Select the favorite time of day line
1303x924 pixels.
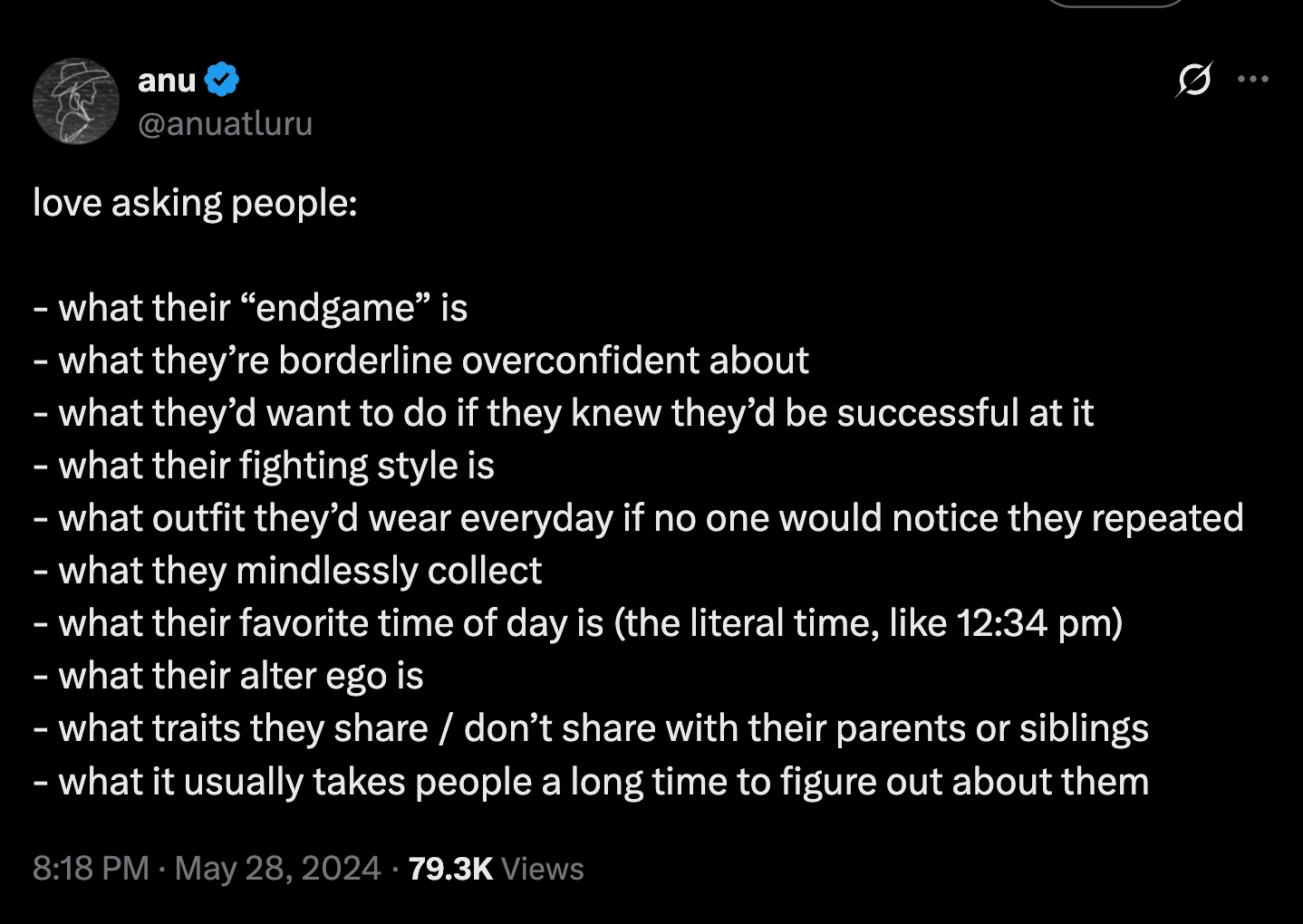(x=578, y=623)
